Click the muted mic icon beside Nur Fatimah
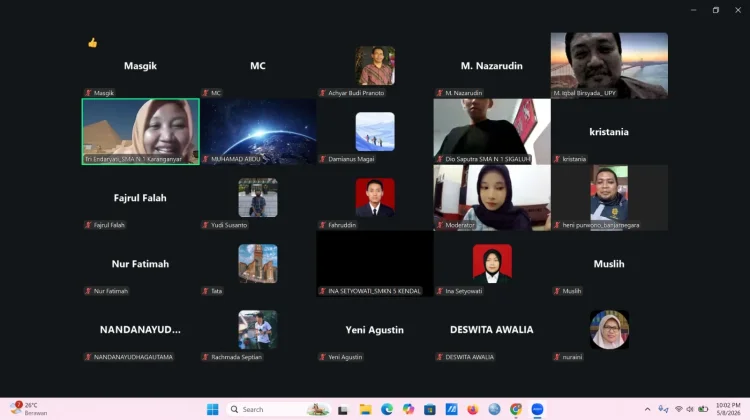 click(x=88, y=291)
